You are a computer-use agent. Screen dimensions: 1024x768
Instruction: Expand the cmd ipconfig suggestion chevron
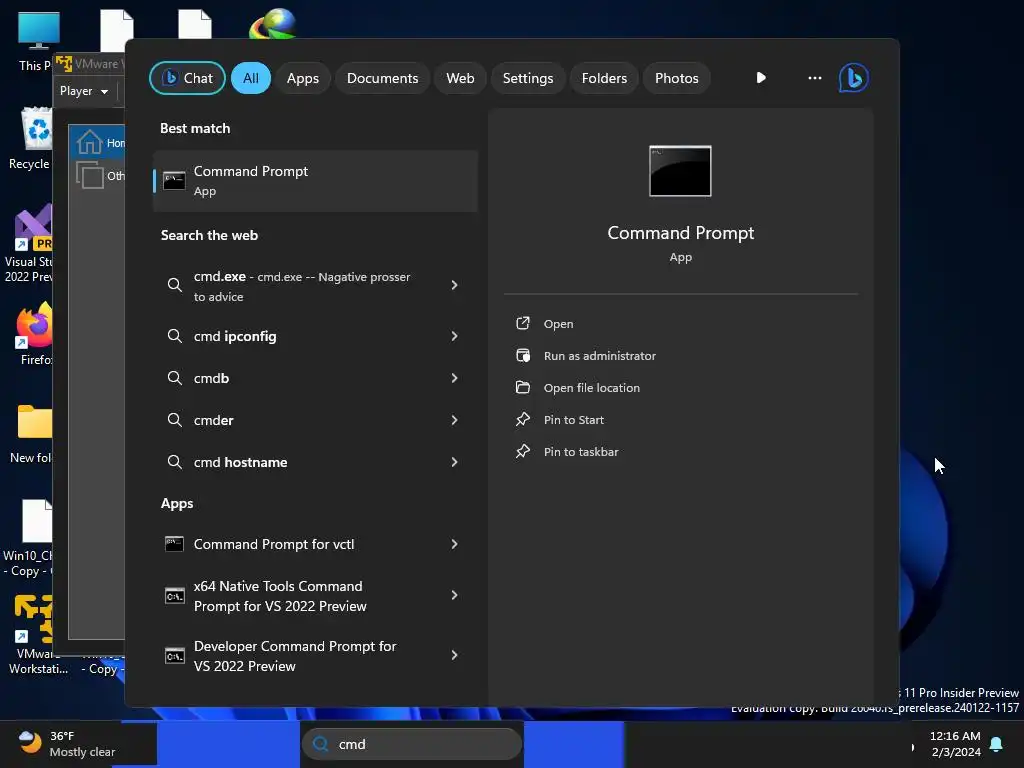pos(455,336)
